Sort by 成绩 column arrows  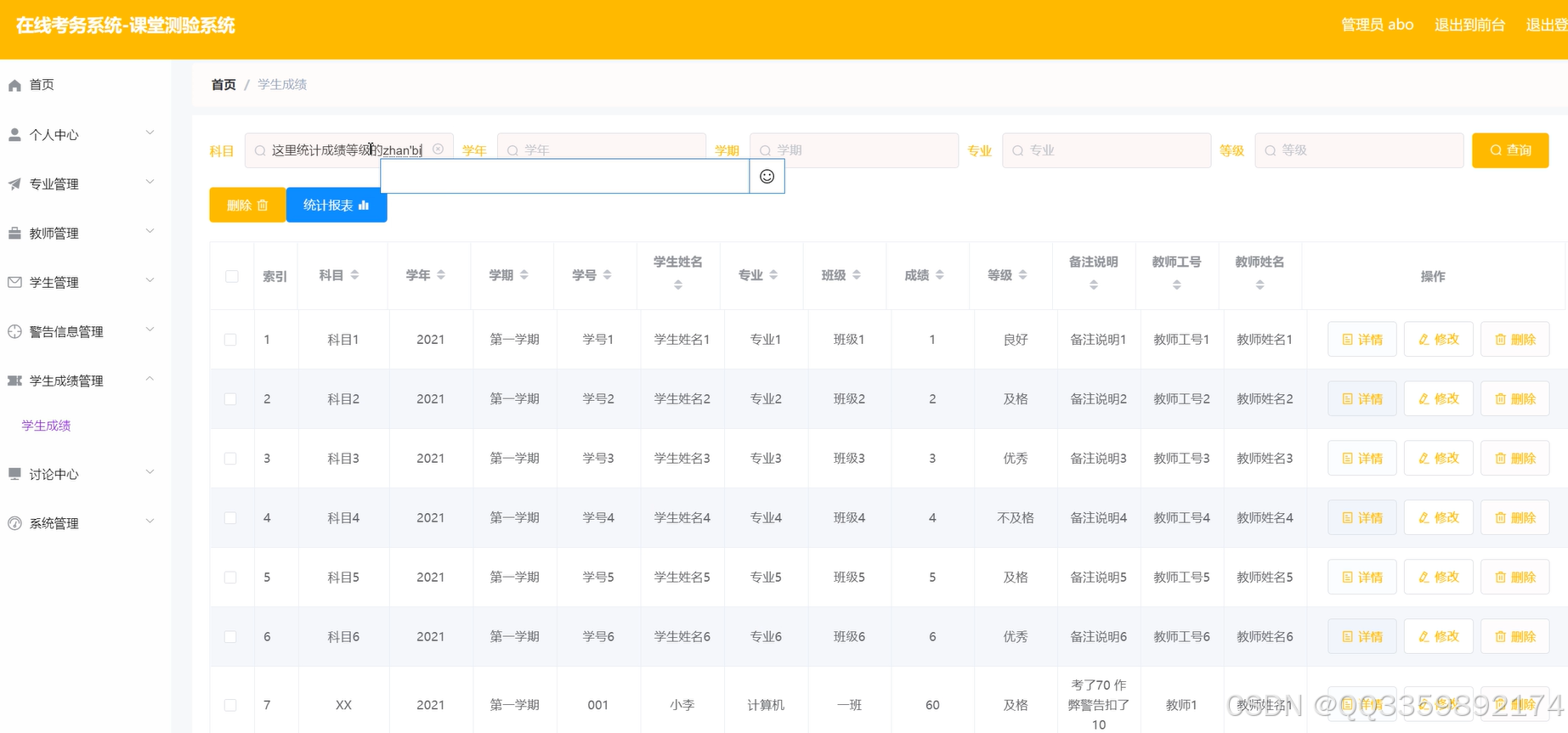click(x=940, y=275)
